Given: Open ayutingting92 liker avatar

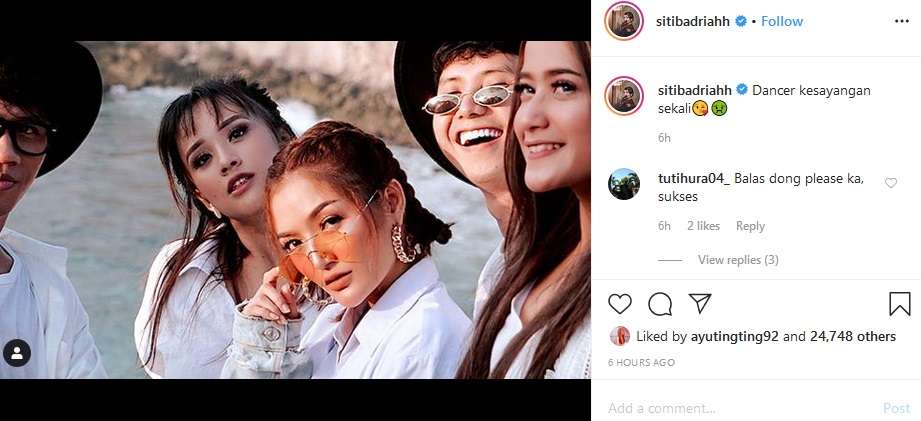Looking at the screenshot, I should pyautogui.click(x=619, y=336).
